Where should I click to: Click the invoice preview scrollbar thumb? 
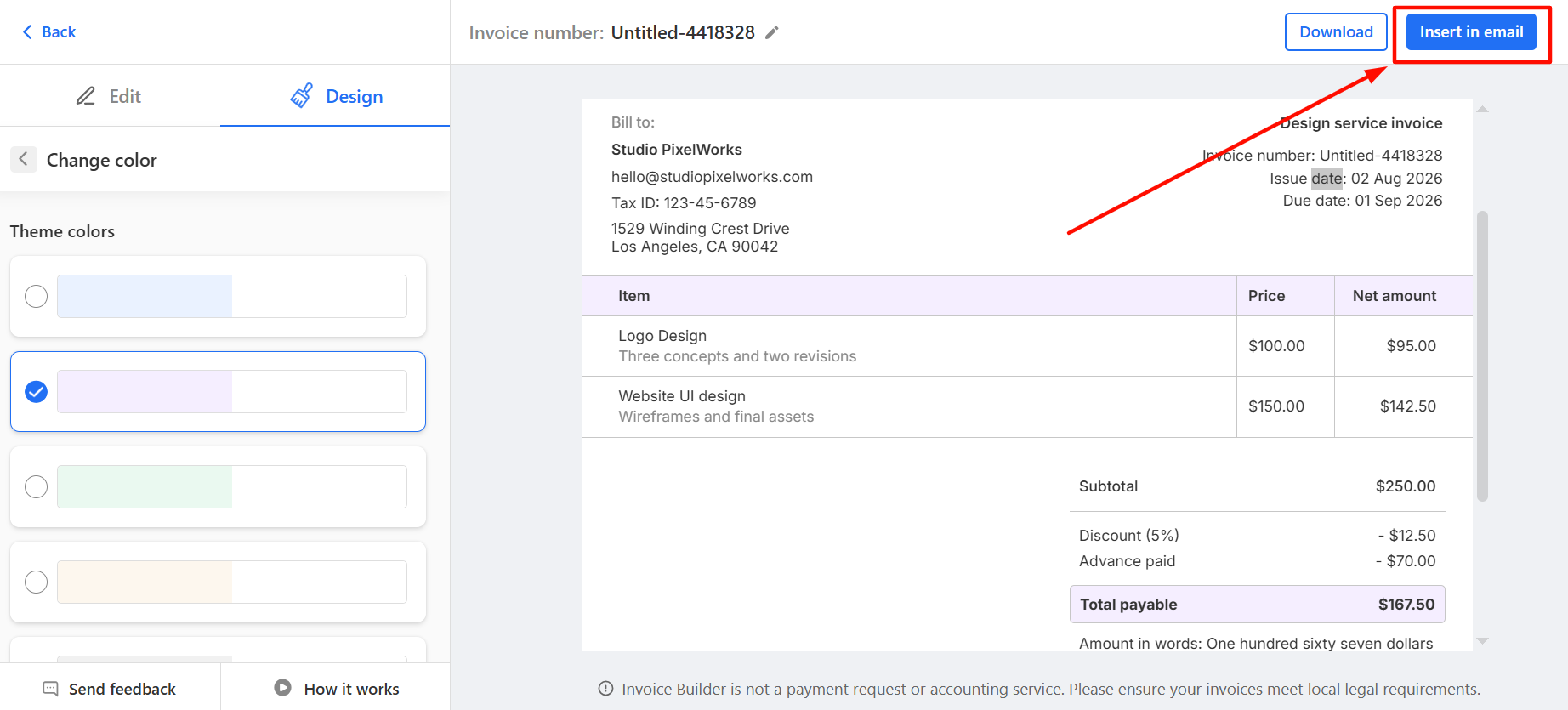[x=1482, y=355]
